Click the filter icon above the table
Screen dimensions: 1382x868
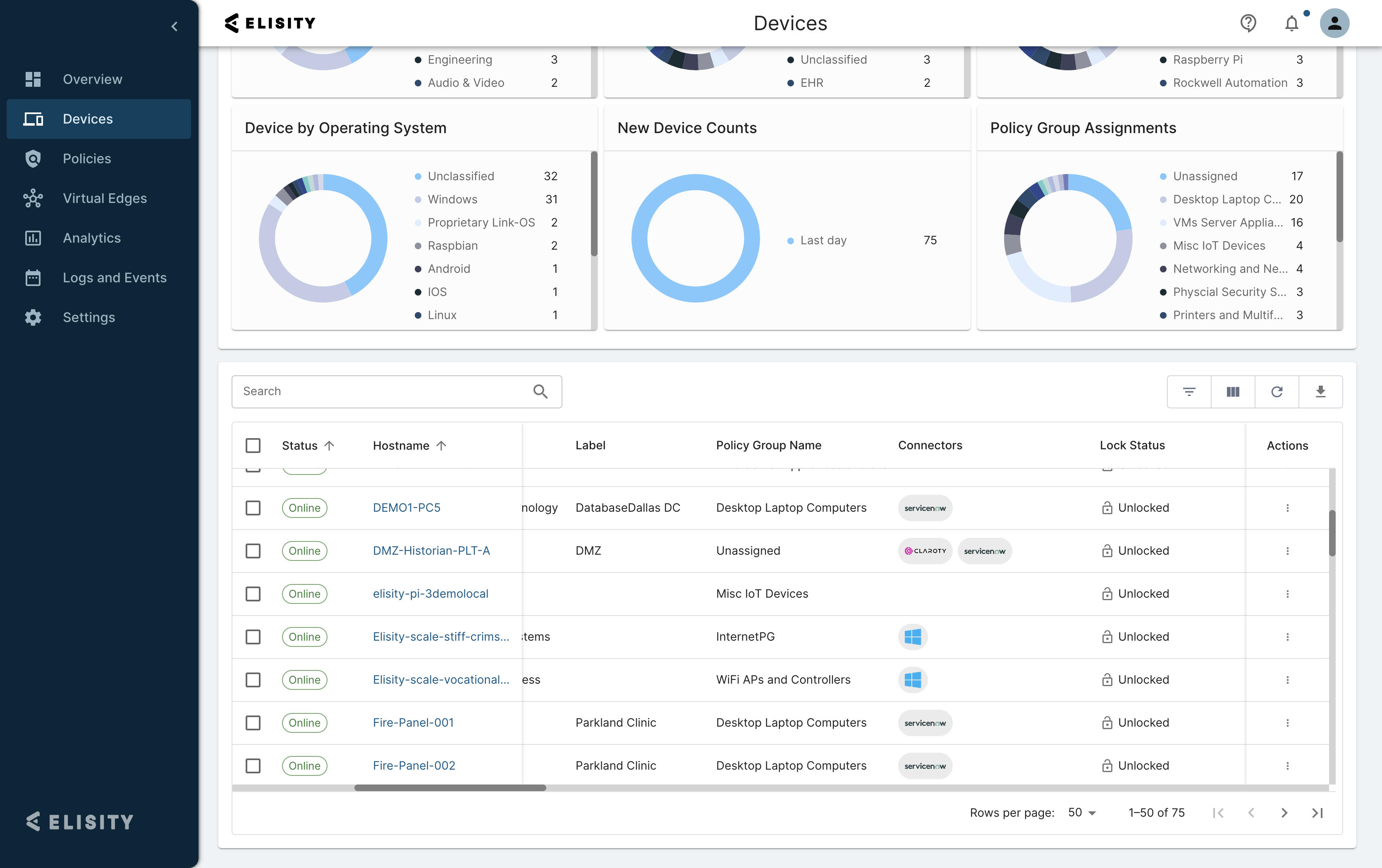tap(1188, 392)
